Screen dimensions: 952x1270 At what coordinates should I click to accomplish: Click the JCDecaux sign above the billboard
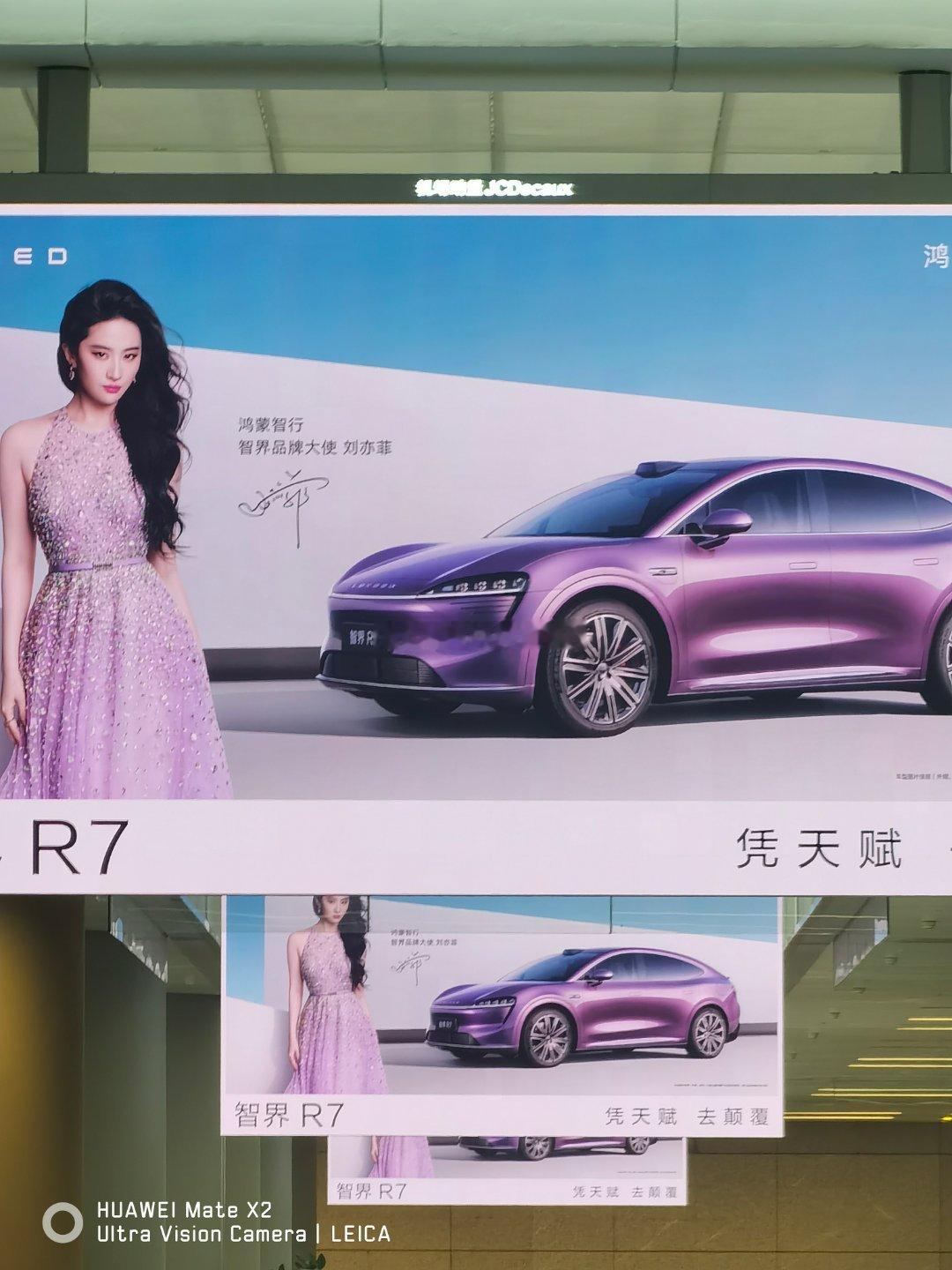(x=494, y=188)
